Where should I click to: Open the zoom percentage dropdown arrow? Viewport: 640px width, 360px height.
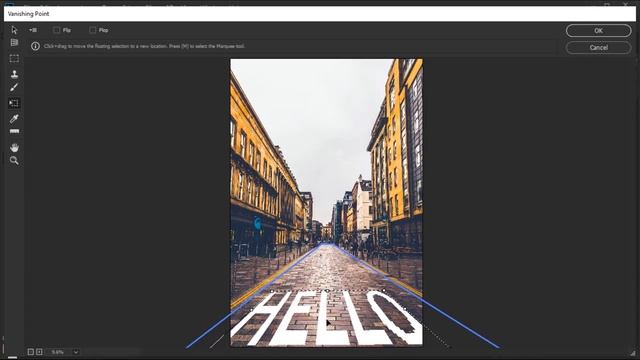pos(76,351)
